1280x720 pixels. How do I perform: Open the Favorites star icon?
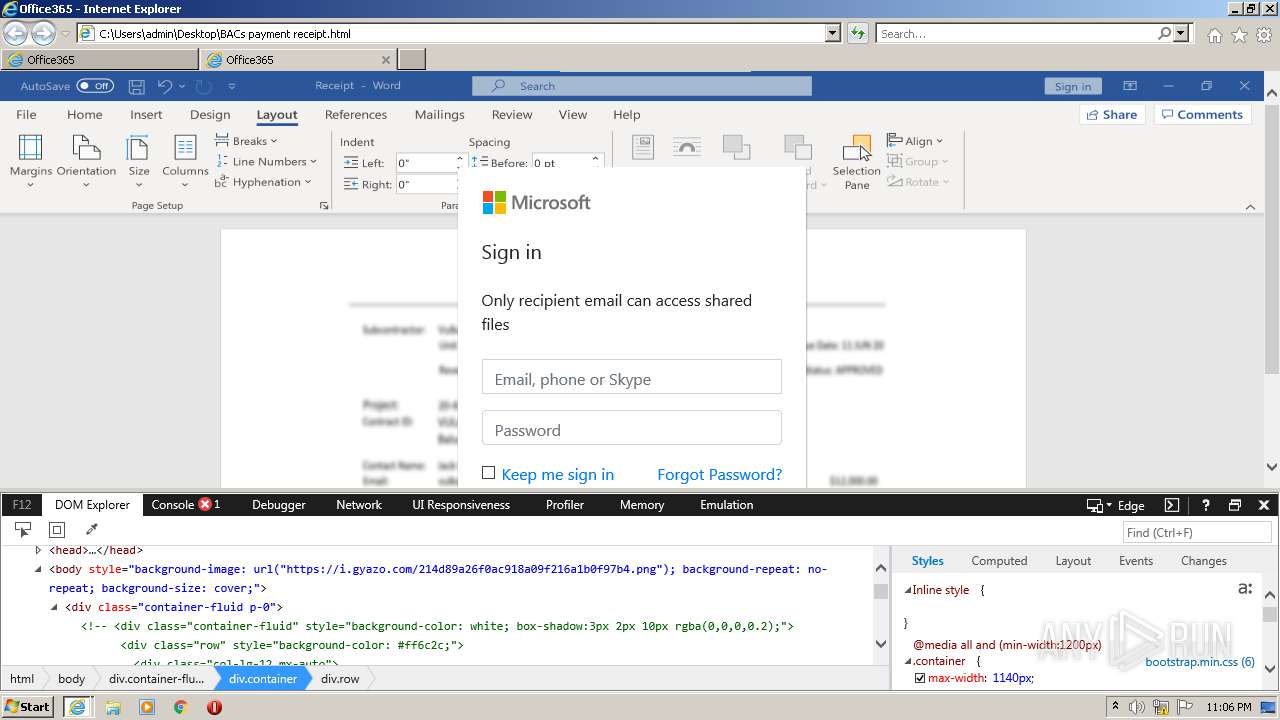click(x=1239, y=35)
